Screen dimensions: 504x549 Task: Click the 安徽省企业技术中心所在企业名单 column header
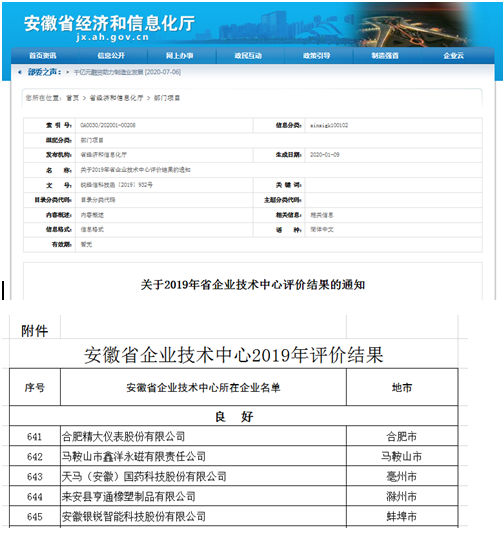coord(203,388)
